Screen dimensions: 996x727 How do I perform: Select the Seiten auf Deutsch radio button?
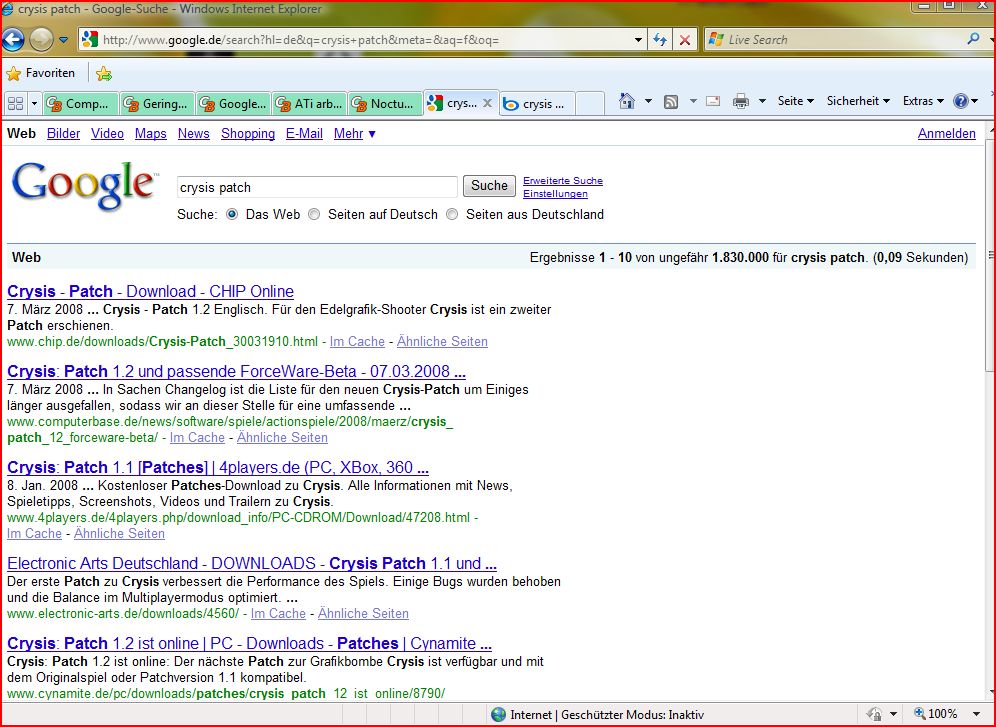point(314,214)
